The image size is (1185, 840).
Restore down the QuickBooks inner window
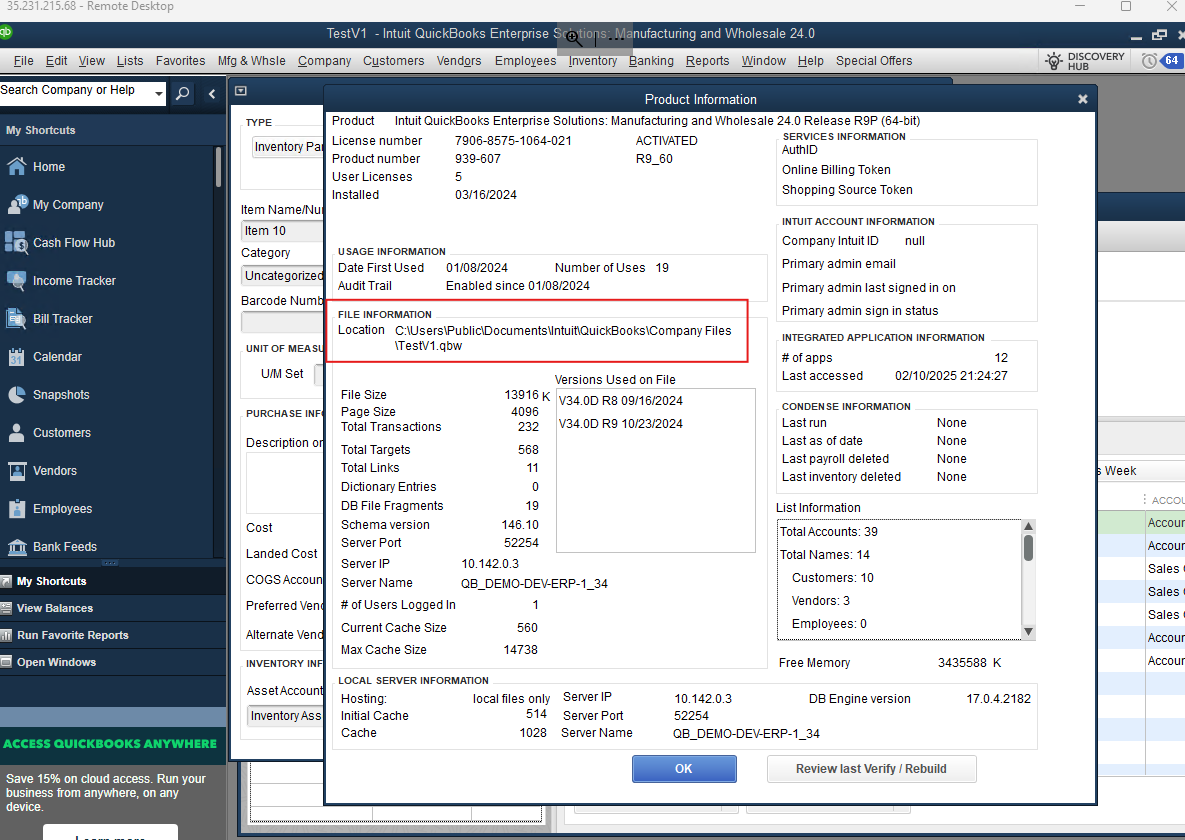tap(1159, 35)
